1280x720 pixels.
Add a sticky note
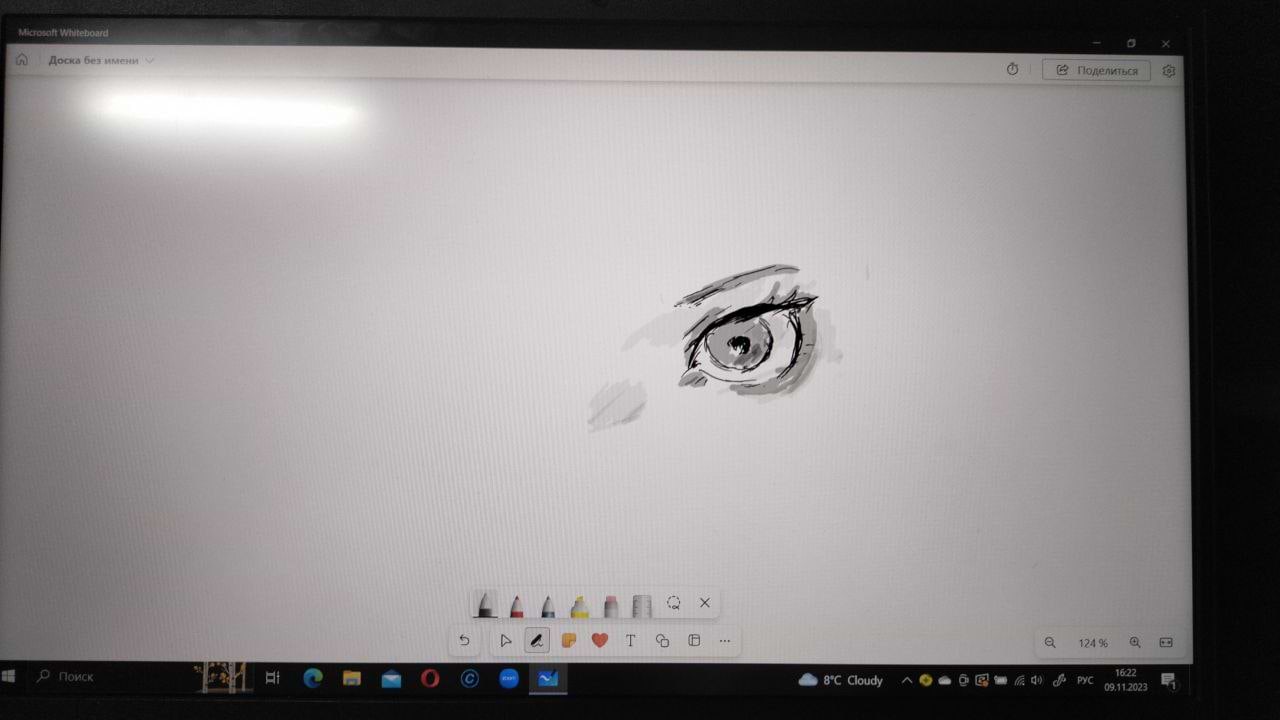(568, 641)
